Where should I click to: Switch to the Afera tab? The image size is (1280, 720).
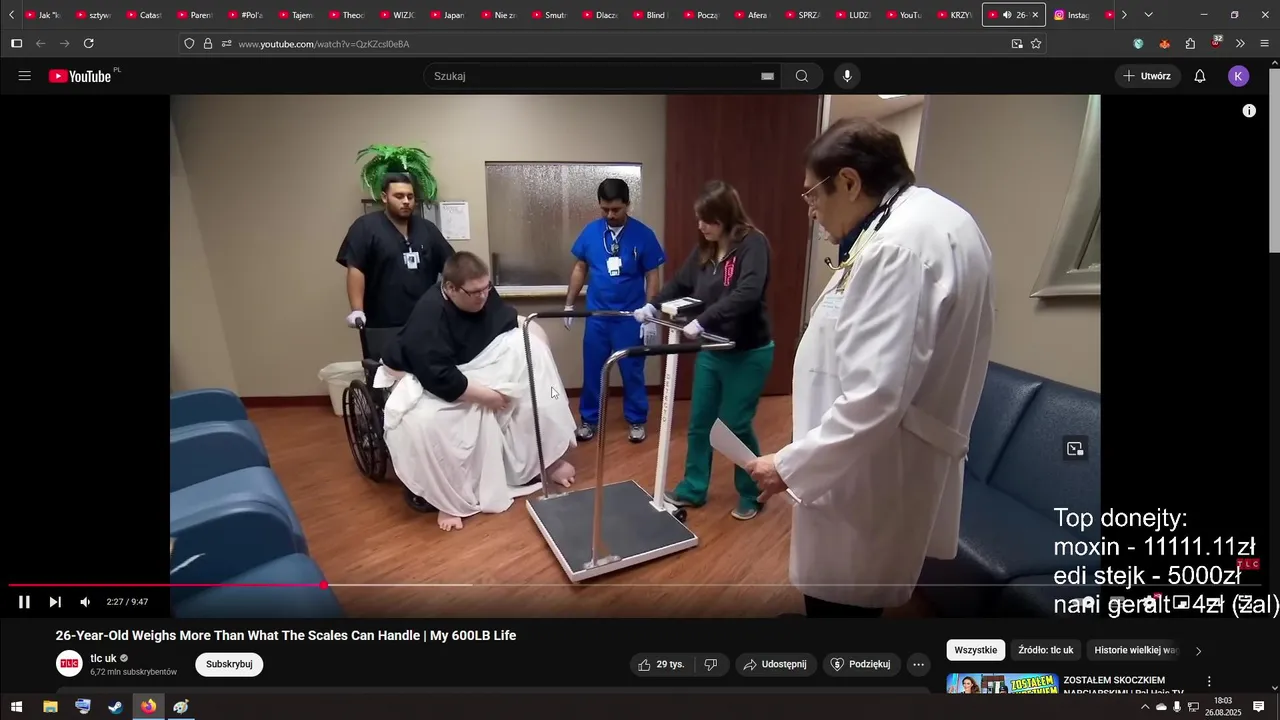pos(752,15)
